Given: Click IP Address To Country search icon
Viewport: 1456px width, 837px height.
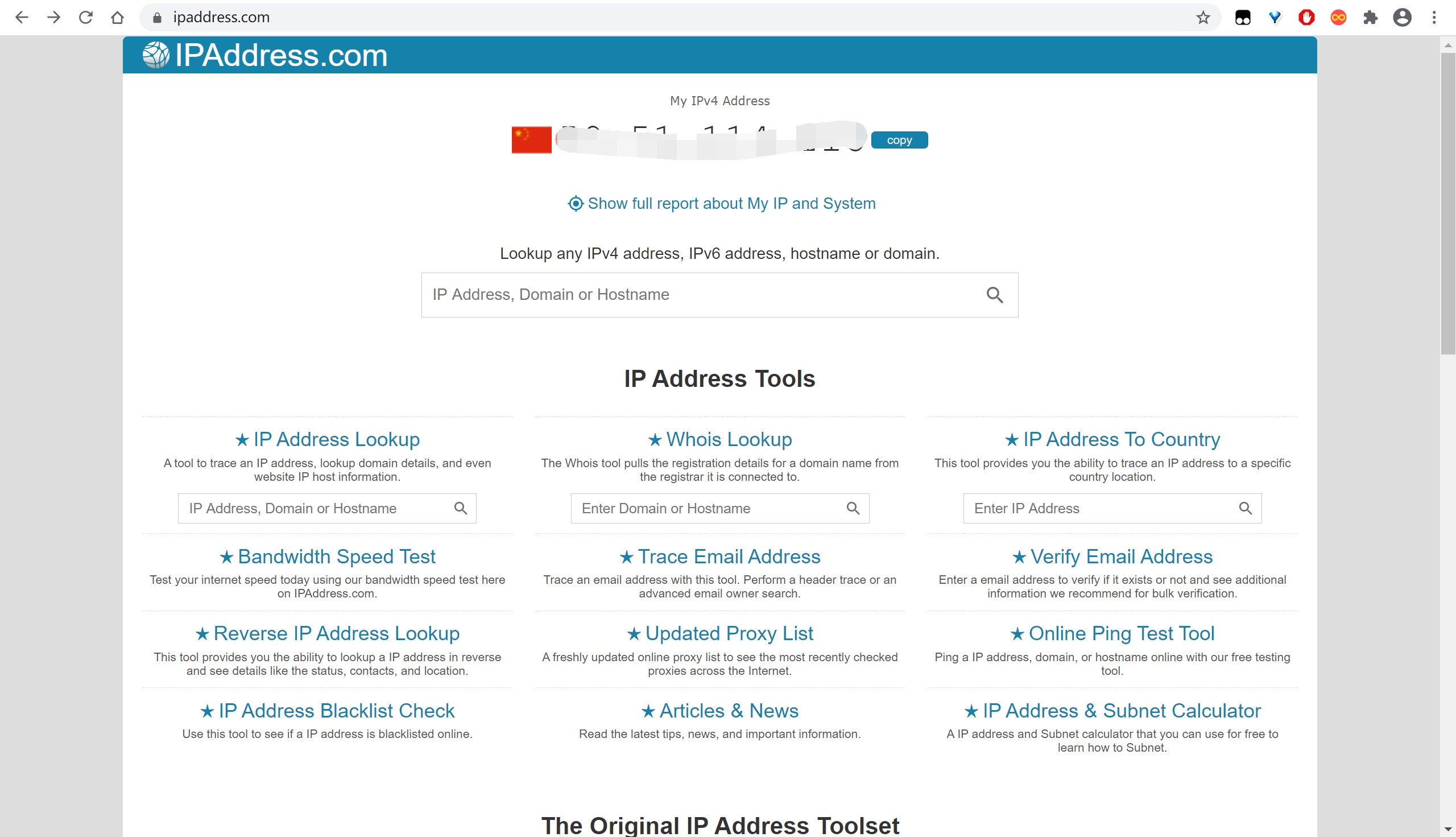Looking at the screenshot, I should pyautogui.click(x=1245, y=508).
